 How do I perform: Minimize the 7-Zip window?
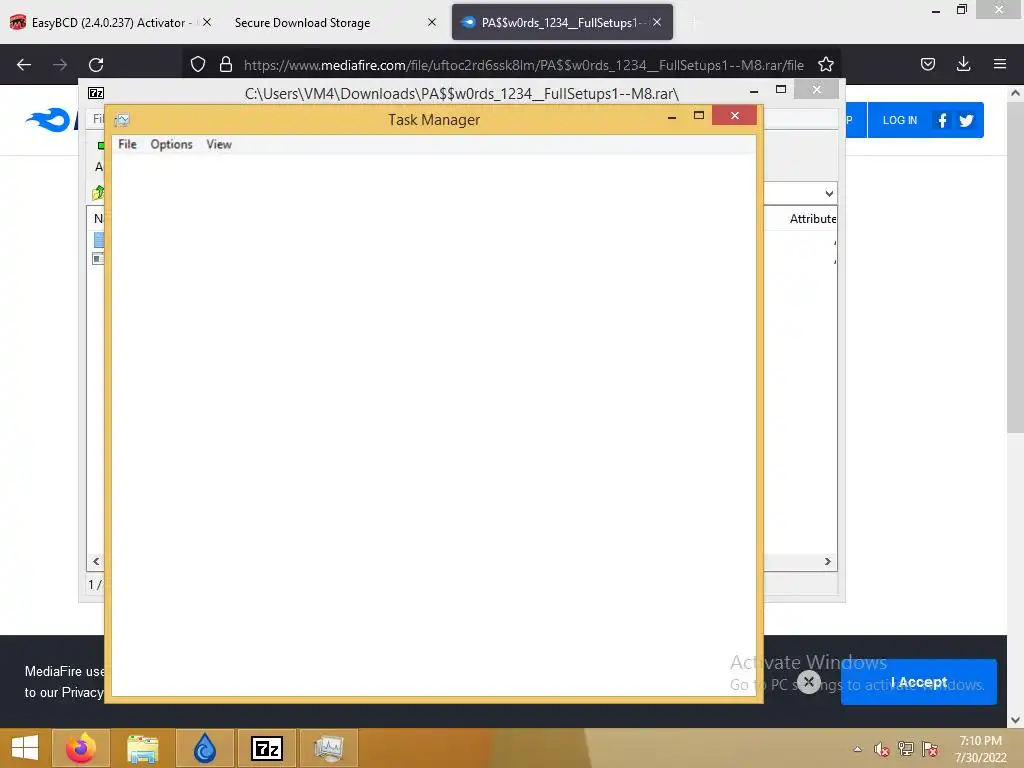click(x=754, y=90)
